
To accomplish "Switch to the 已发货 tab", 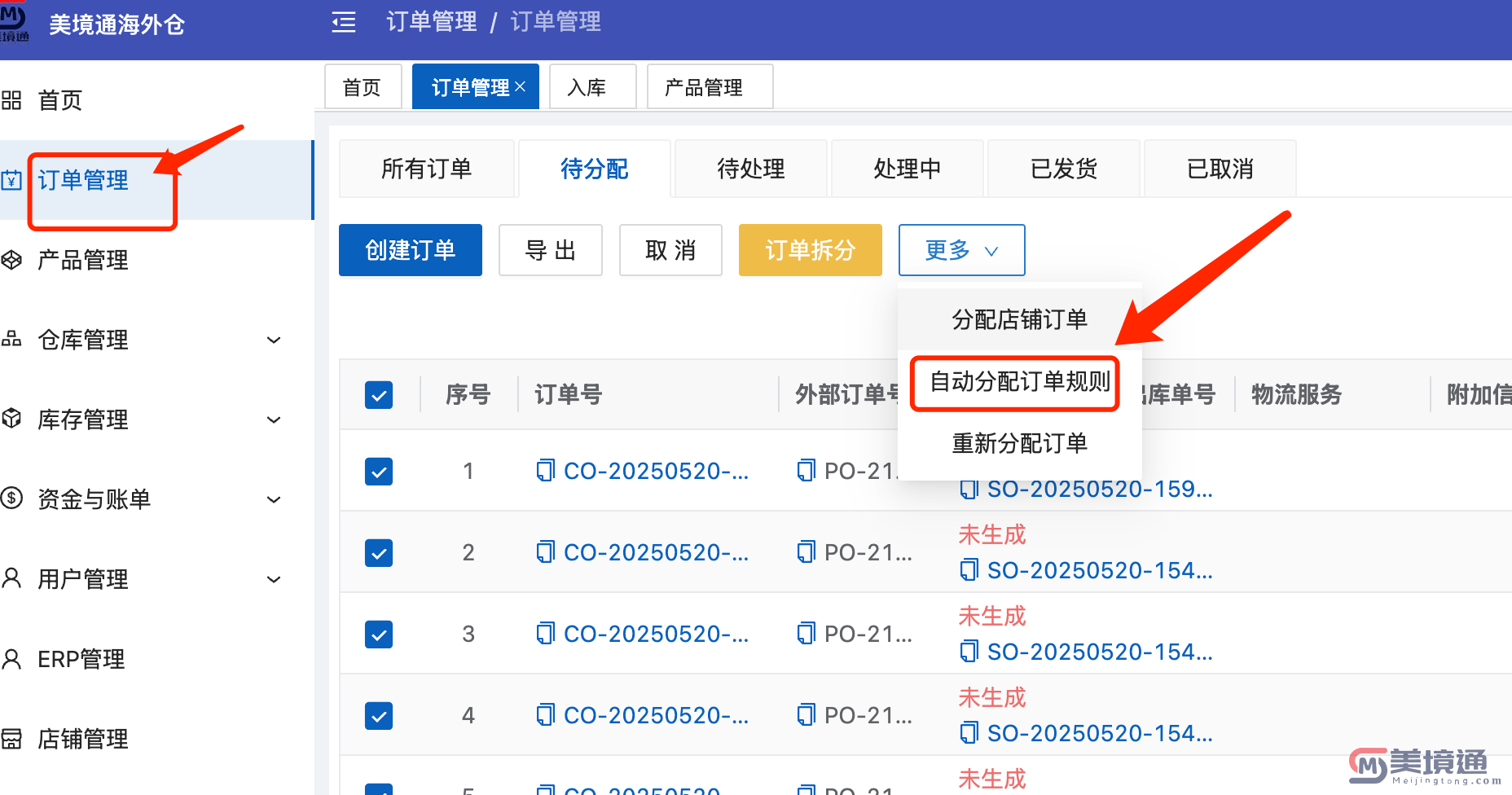I will pos(1064,169).
